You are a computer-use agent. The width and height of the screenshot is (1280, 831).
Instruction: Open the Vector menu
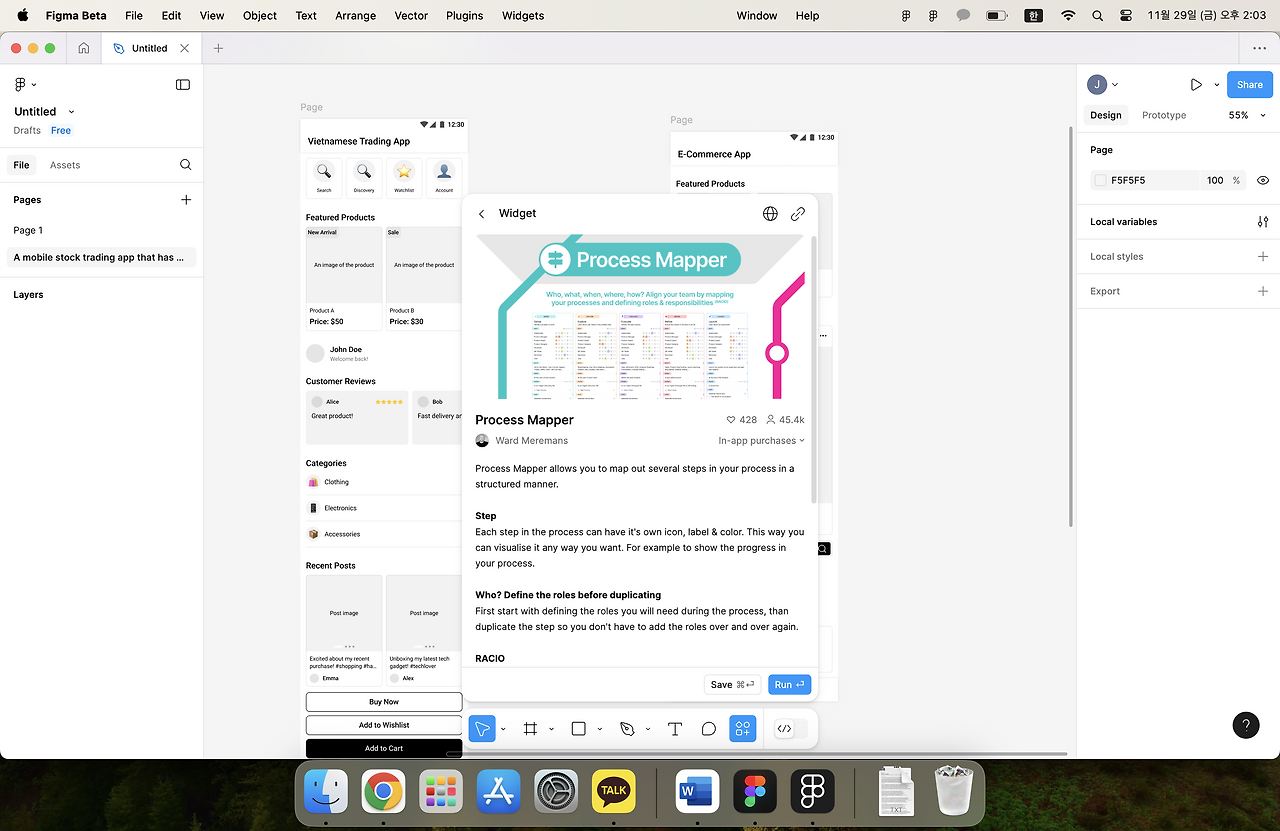[411, 16]
